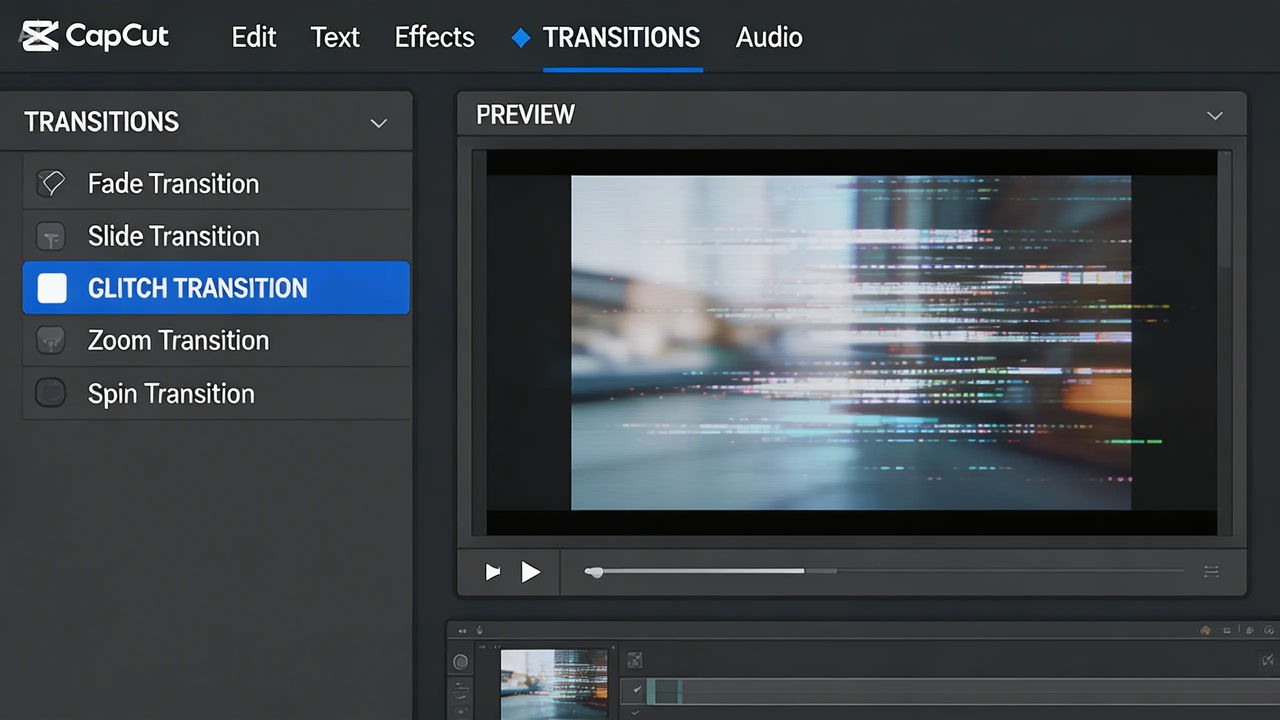This screenshot has width=1280, height=720.
Task: Click the blue diamond beside TRANSITIONS tab
Action: click(521, 37)
